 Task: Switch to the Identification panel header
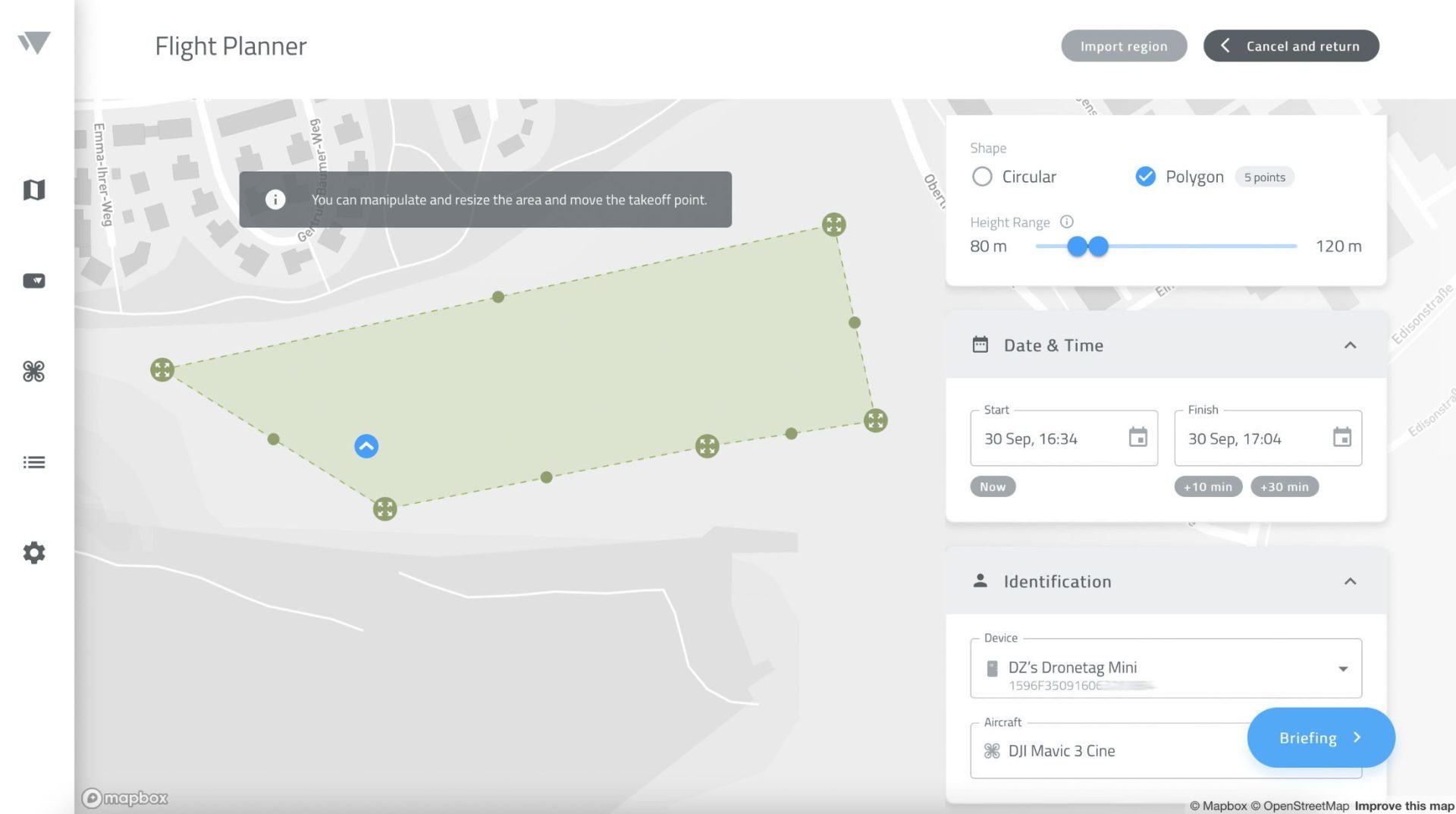[x=1057, y=581]
